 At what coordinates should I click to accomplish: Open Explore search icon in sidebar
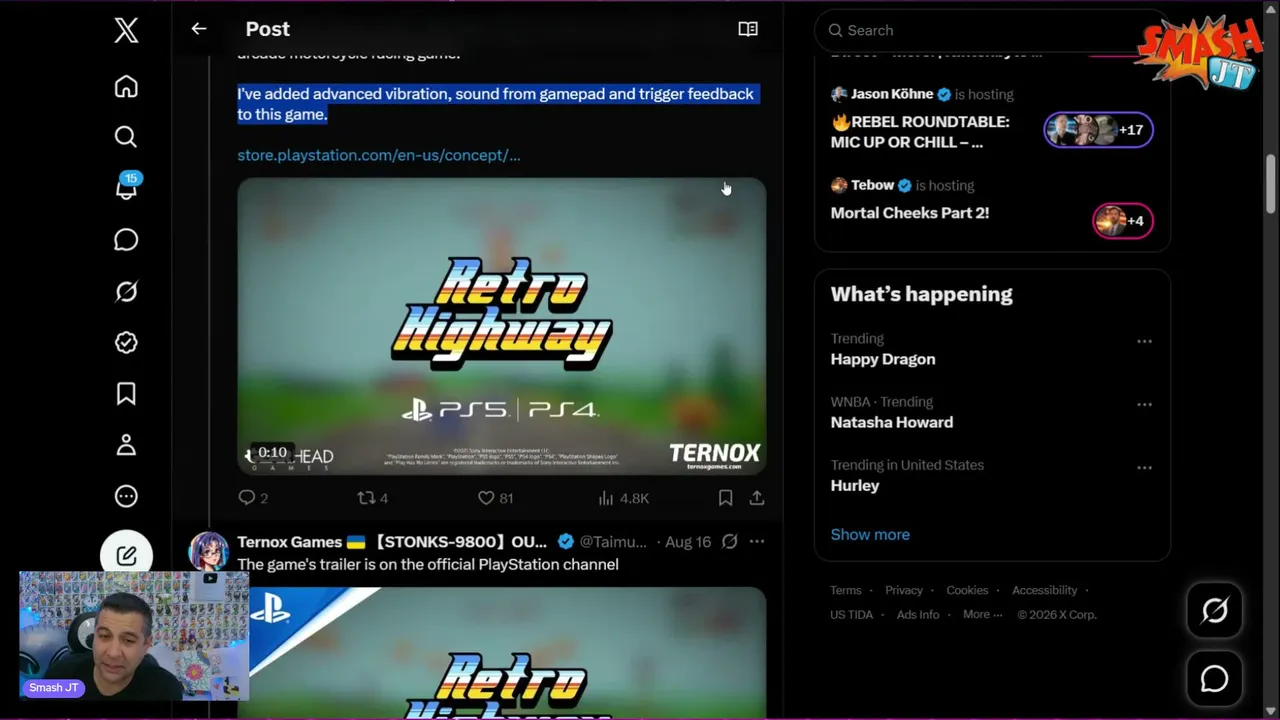click(126, 136)
